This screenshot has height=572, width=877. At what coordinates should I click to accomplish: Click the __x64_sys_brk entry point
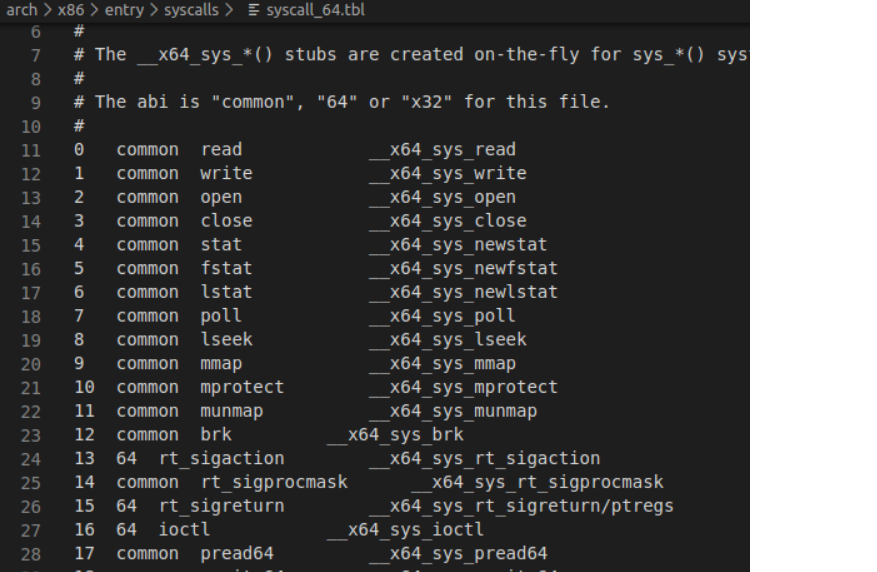[x=395, y=435]
